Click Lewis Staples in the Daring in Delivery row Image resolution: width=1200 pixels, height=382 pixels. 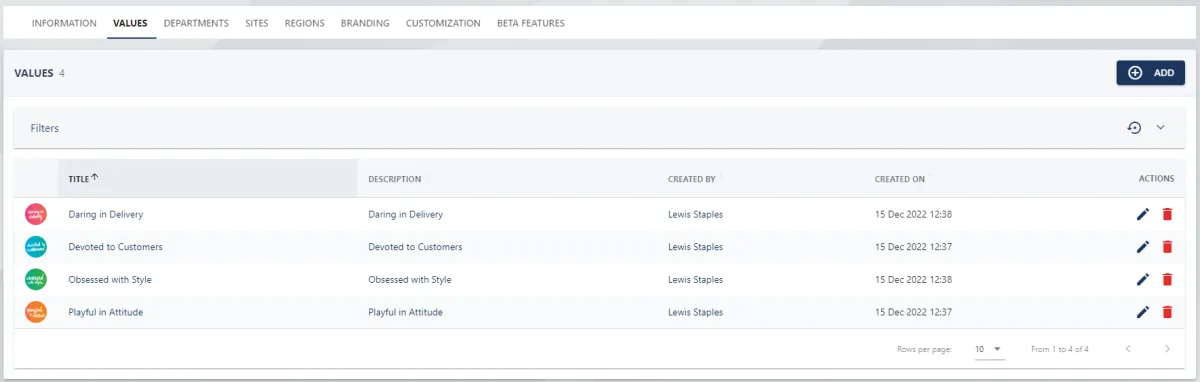click(695, 214)
